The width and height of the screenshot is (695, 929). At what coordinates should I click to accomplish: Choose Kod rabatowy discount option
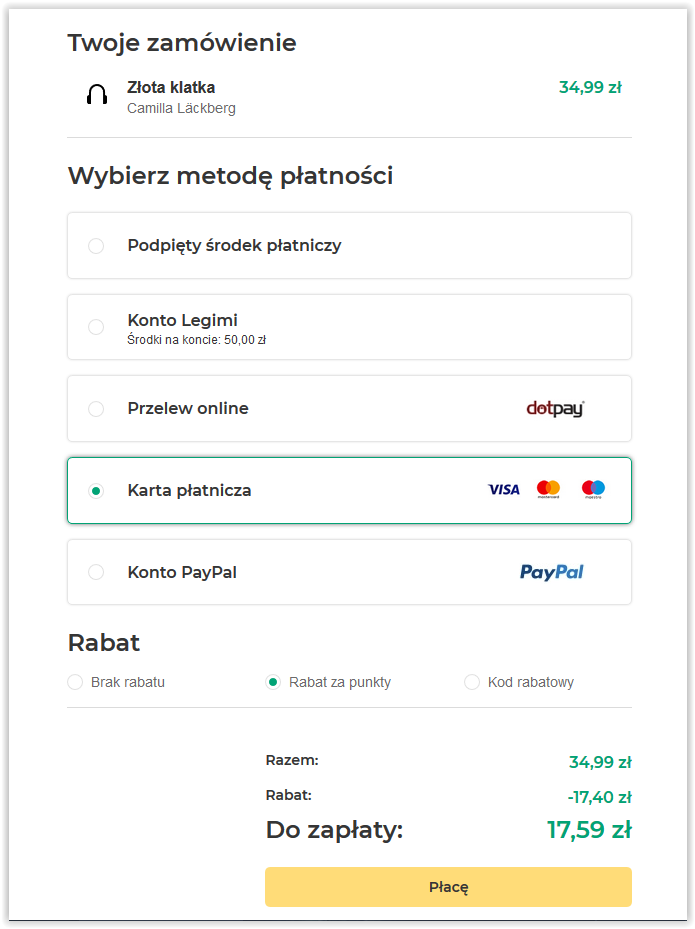point(472,682)
